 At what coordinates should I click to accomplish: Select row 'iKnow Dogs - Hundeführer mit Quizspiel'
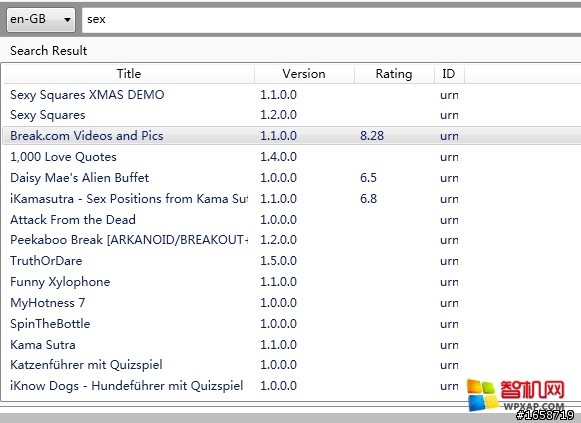point(292,386)
